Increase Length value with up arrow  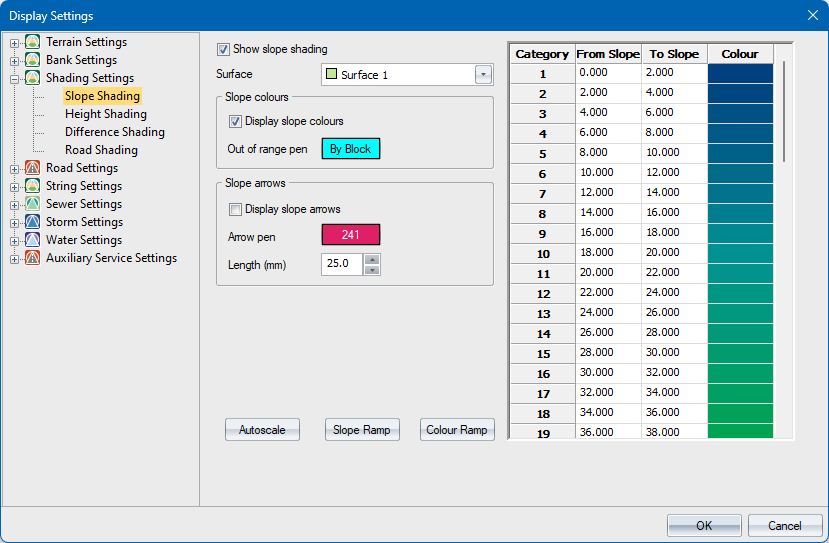click(x=372, y=260)
